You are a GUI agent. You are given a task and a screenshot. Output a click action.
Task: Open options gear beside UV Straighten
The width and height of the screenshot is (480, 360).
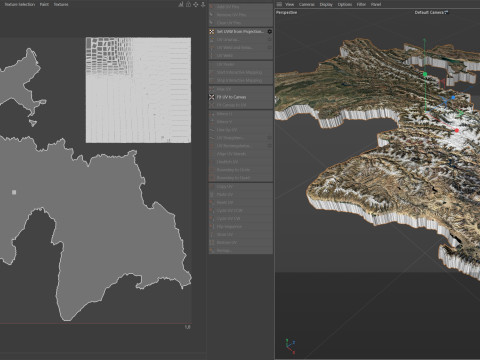pyautogui.click(x=269, y=138)
